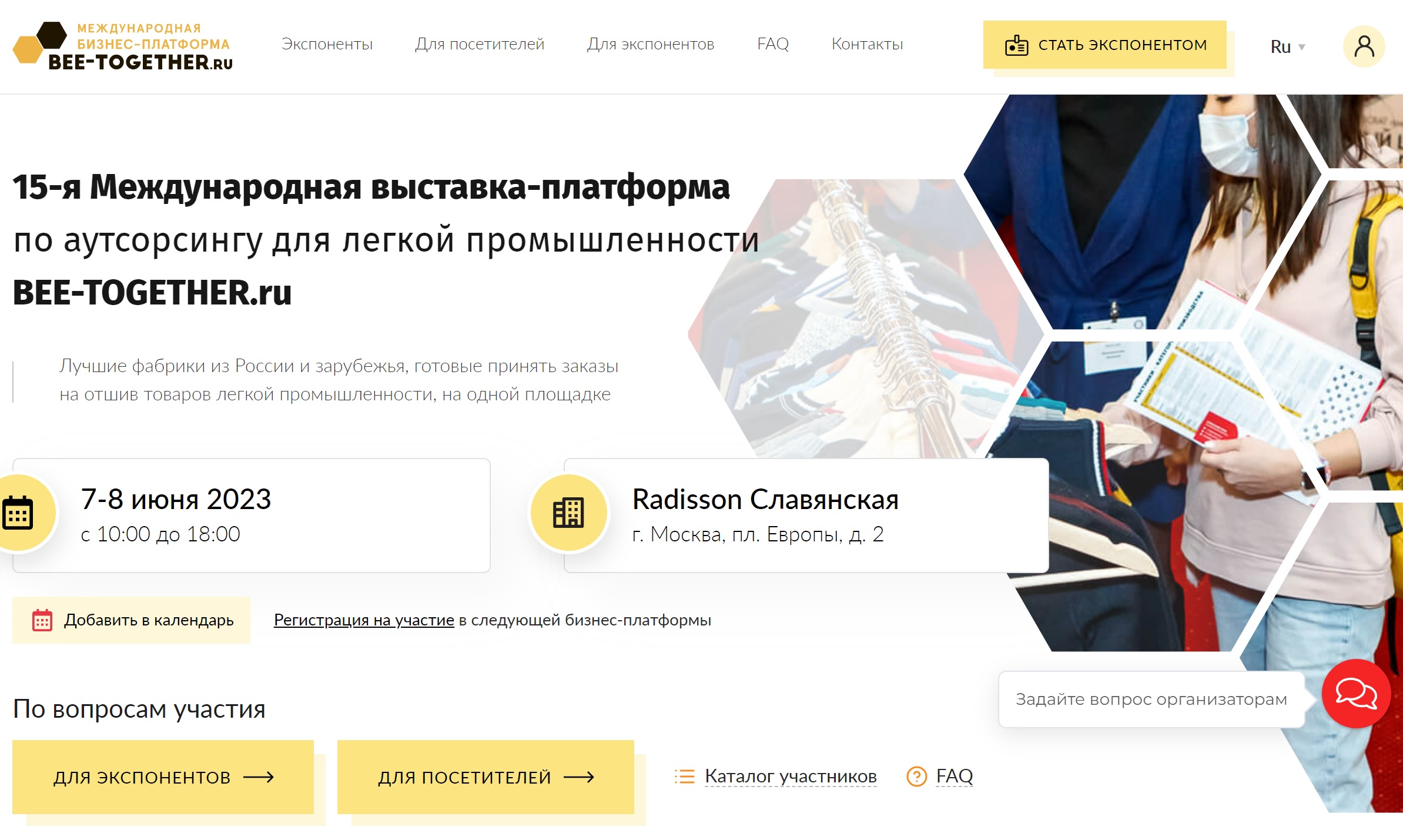Click the BEE-TOGETHER.ru honeycomb logo
The height and width of the screenshot is (840, 1403).
click(122, 46)
